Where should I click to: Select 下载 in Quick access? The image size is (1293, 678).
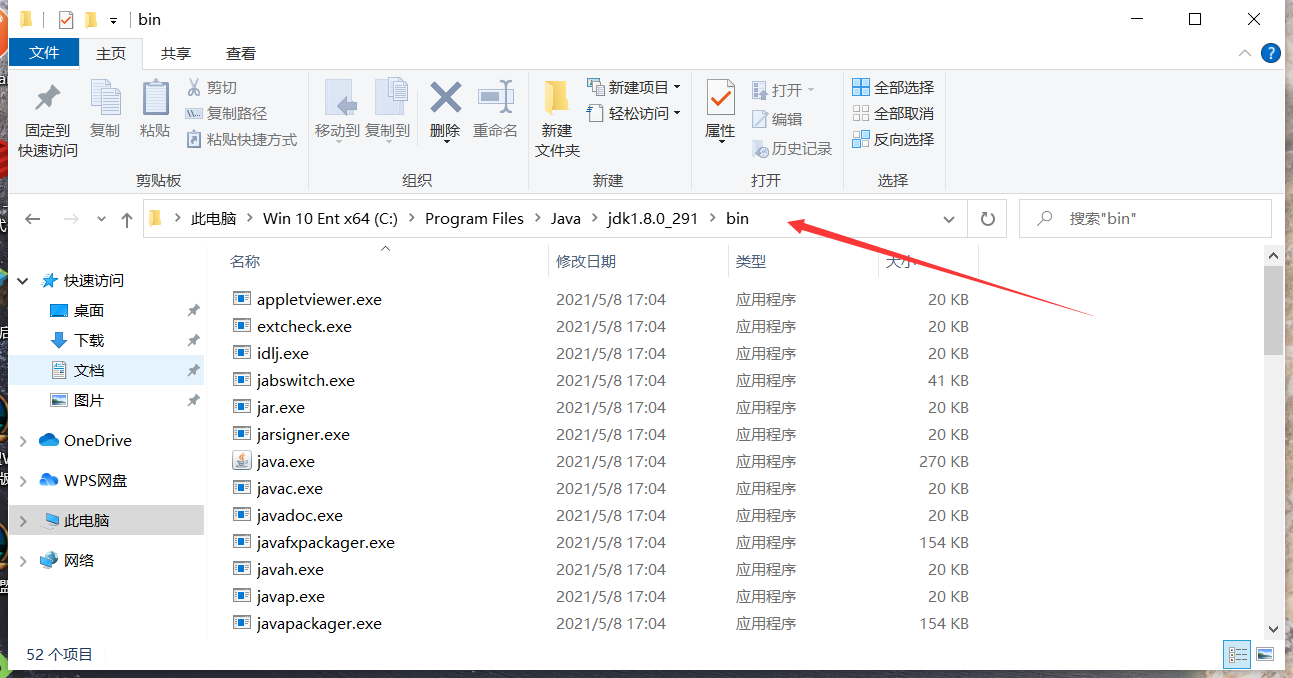[88, 340]
